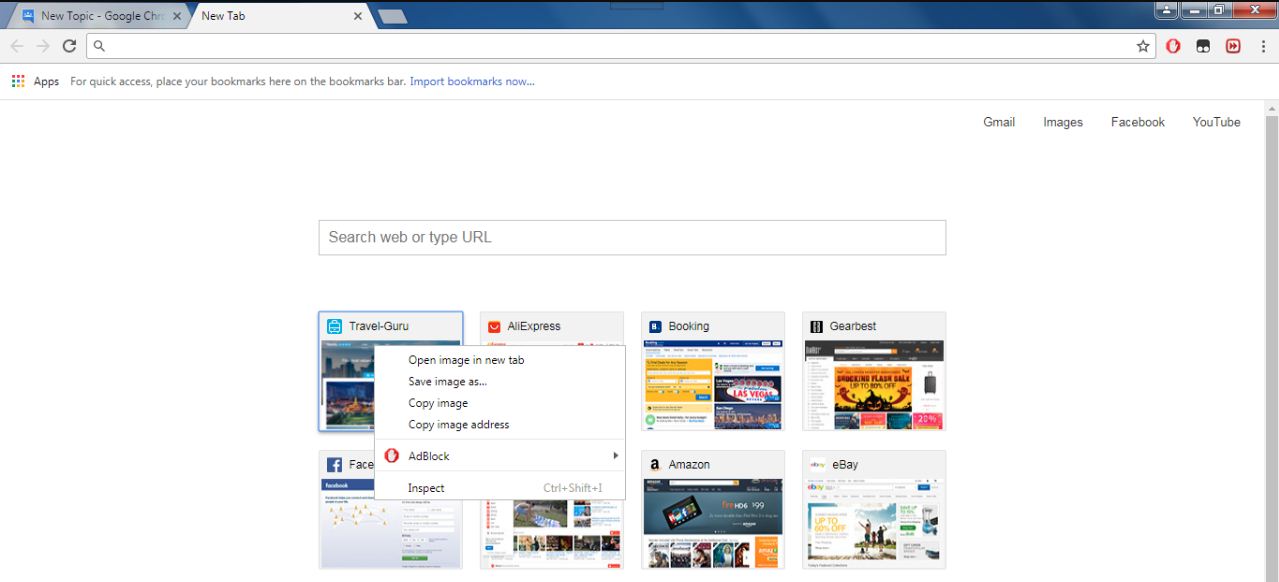The height and width of the screenshot is (582, 1279).
Task: Open the Images link
Action: point(1063,122)
